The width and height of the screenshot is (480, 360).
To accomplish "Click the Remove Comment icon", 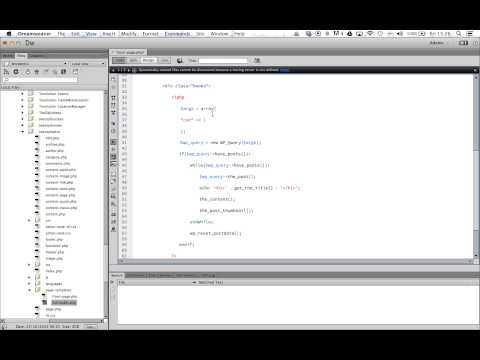I will [114, 182].
